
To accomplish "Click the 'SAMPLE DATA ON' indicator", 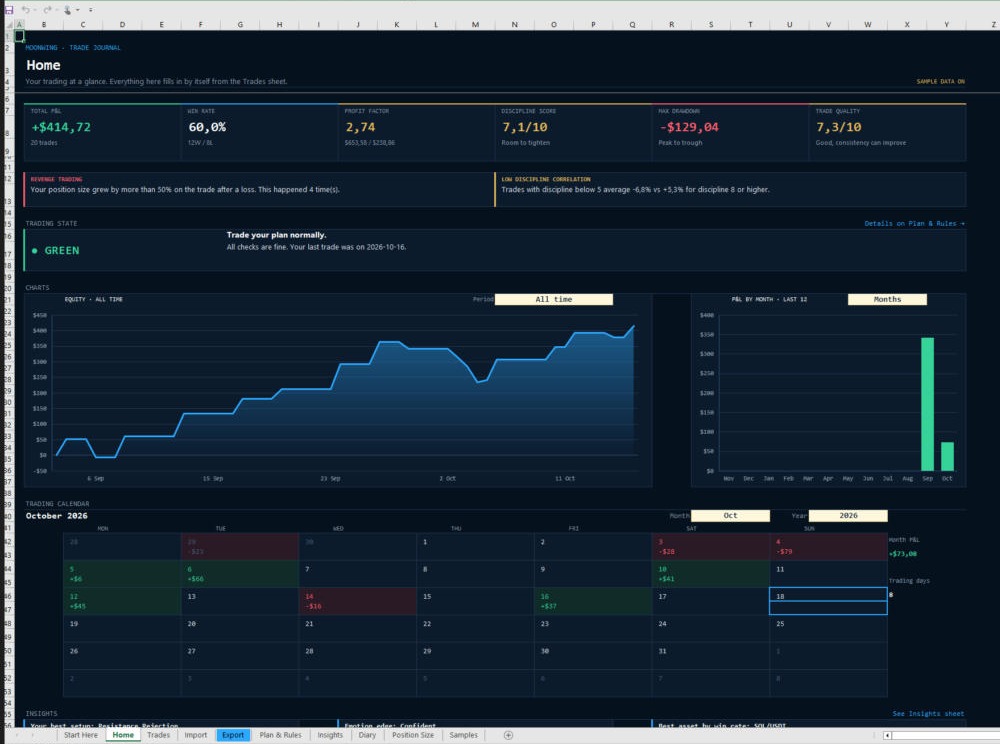I will (941, 82).
